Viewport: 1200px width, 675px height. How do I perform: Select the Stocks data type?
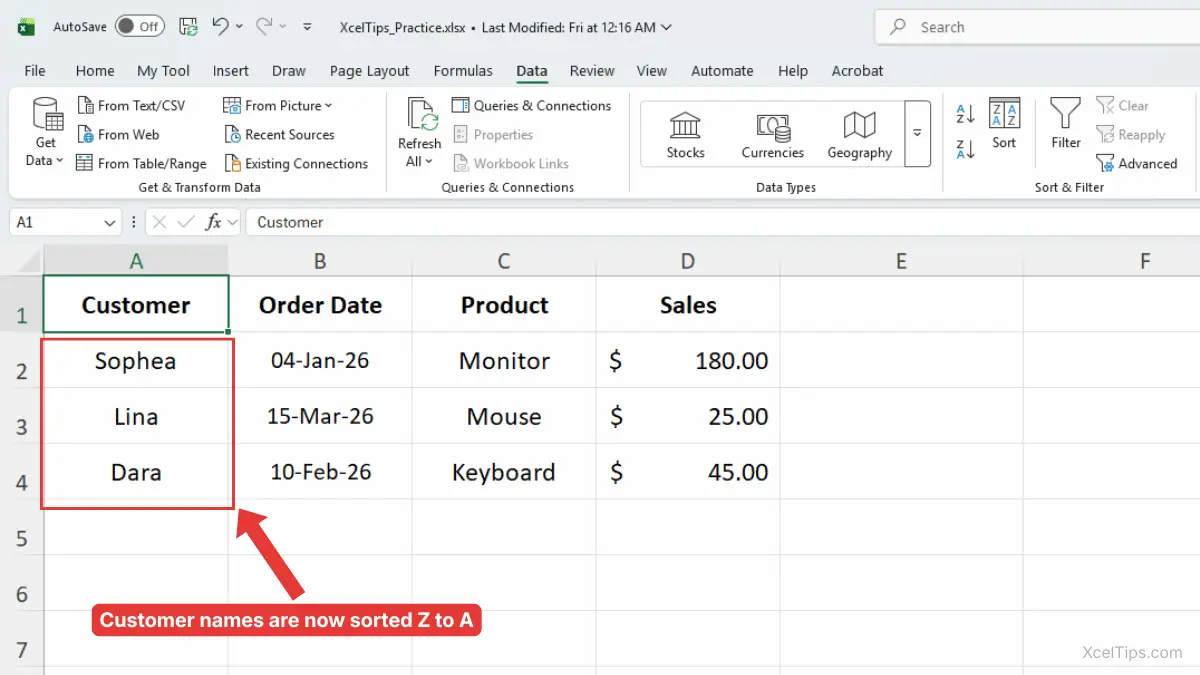click(686, 134)
